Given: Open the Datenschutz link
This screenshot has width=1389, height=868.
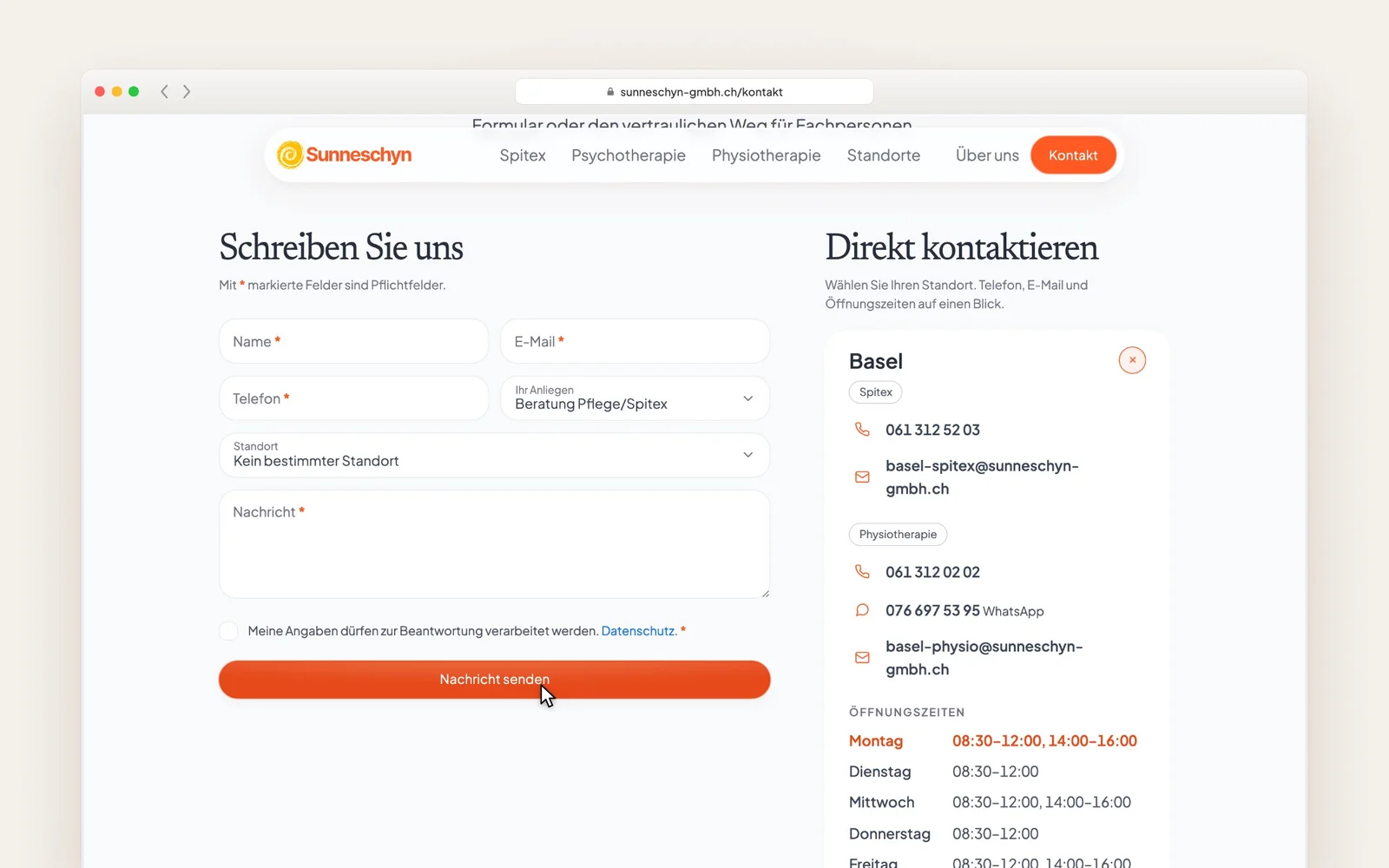Looking at the screenshot, I should tap(639, 631).
